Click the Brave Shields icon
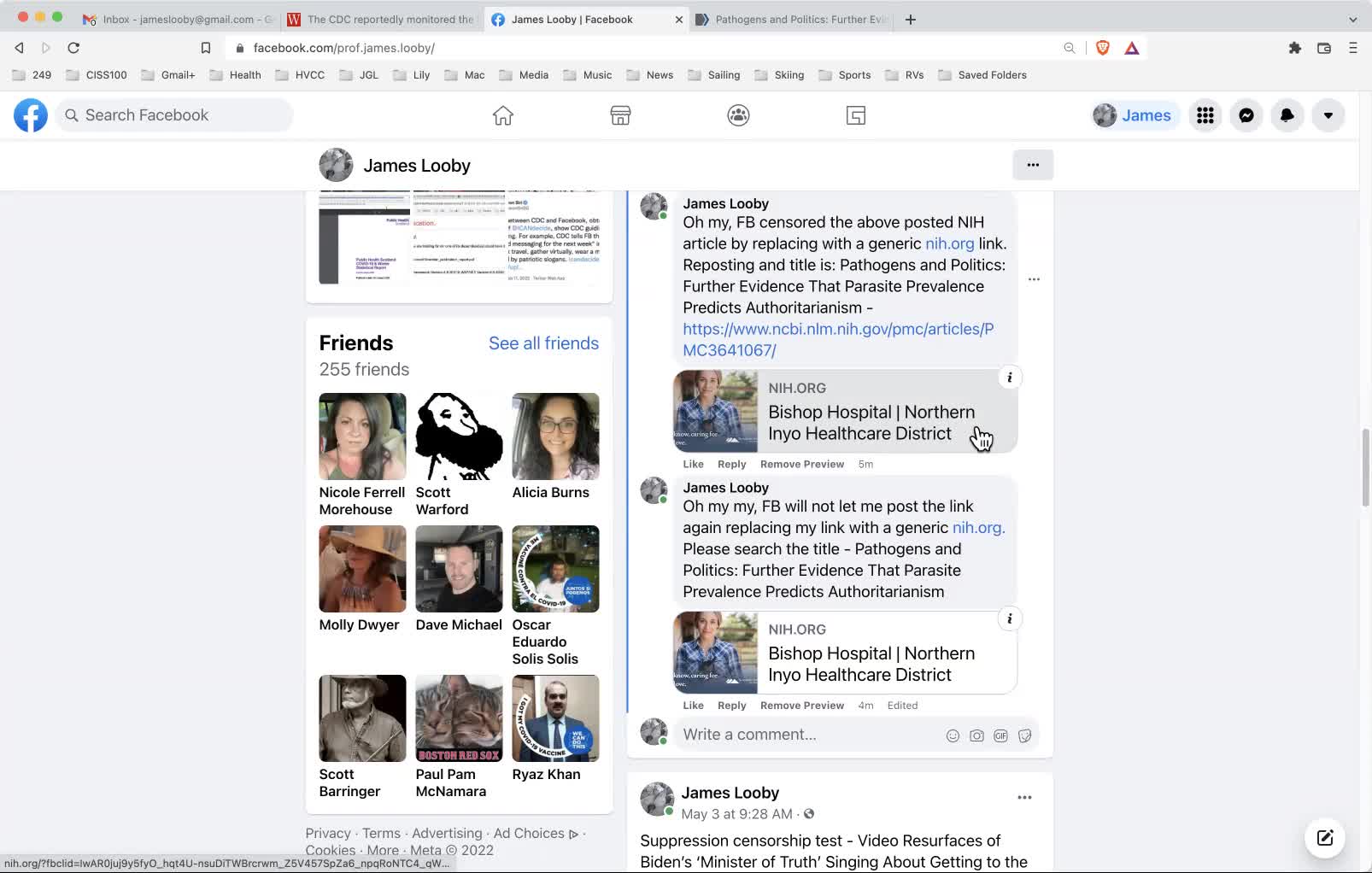Viewport: 1372px width, 873px height. click(1103, 48)
